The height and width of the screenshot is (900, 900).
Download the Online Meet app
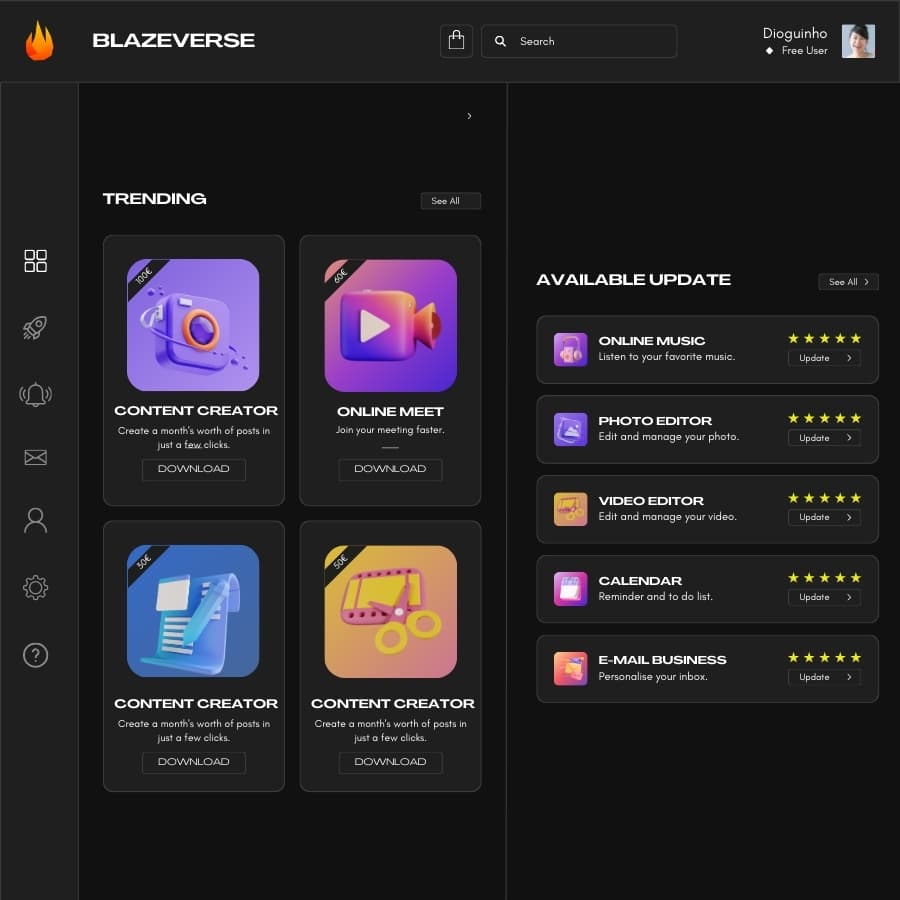390,469
